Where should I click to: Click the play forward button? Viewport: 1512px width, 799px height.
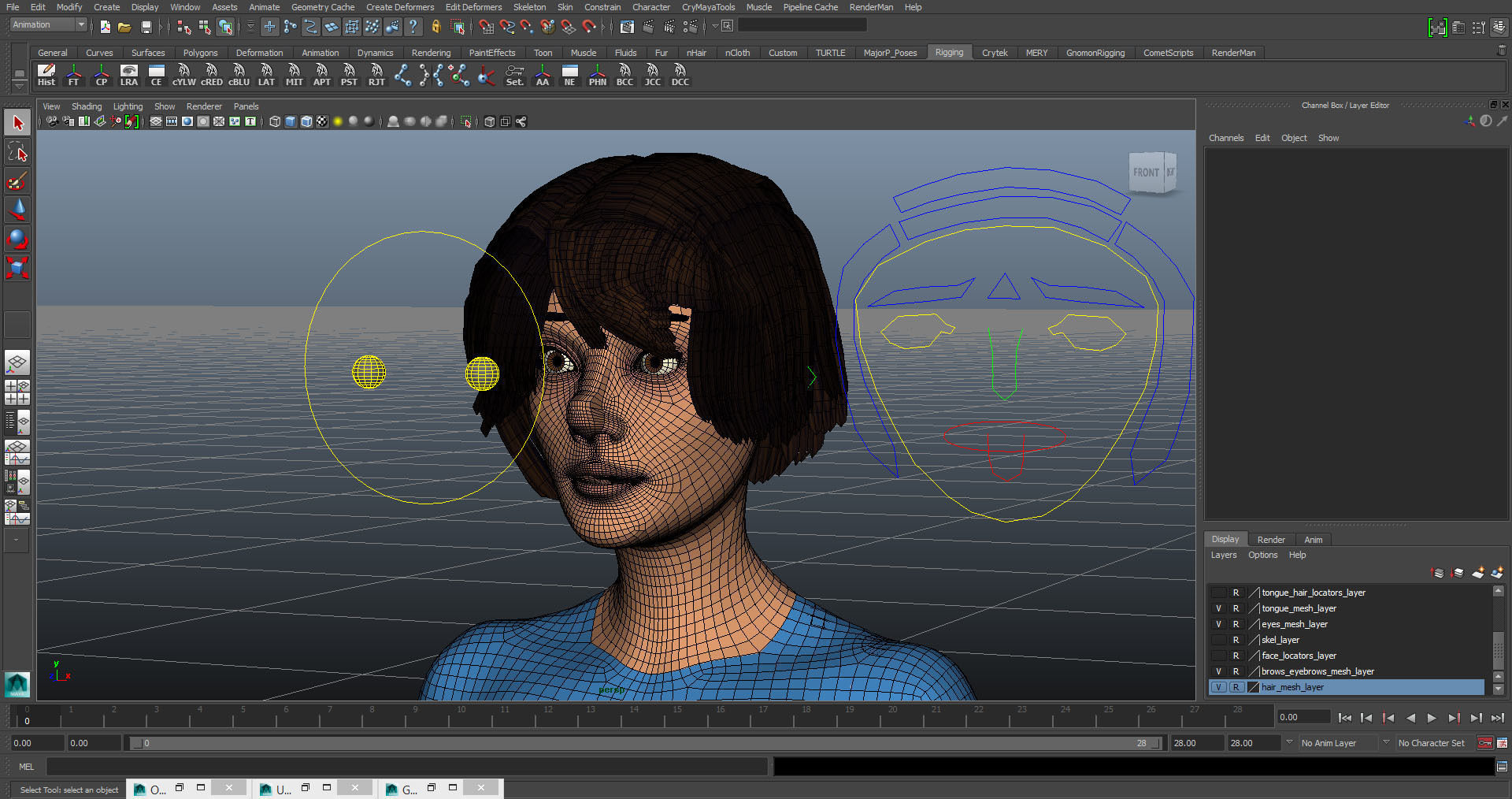(1432, 718)
